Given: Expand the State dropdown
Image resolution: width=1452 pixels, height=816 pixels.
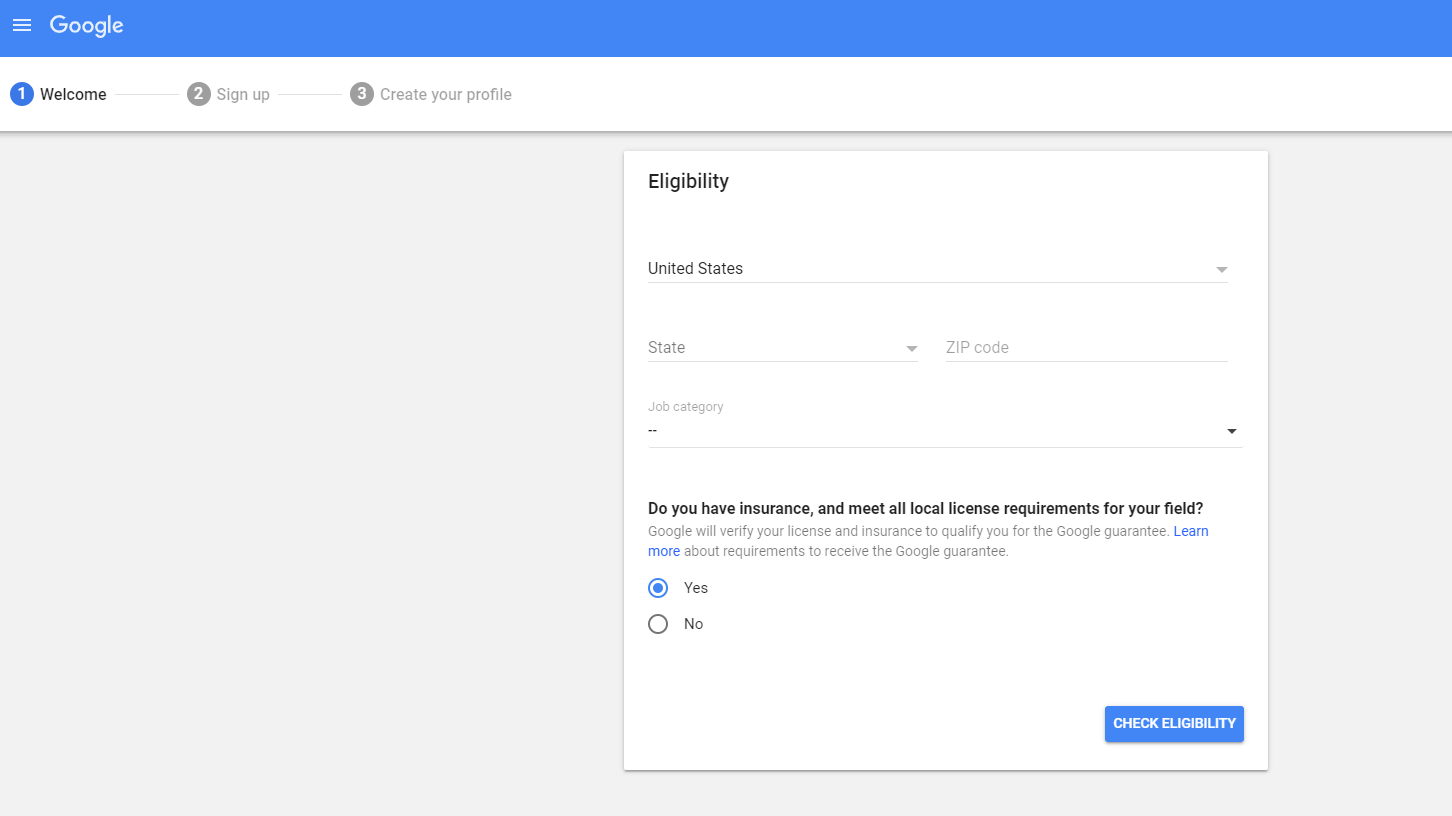Looking at the screenshot, I should click(x=783, y=348).
